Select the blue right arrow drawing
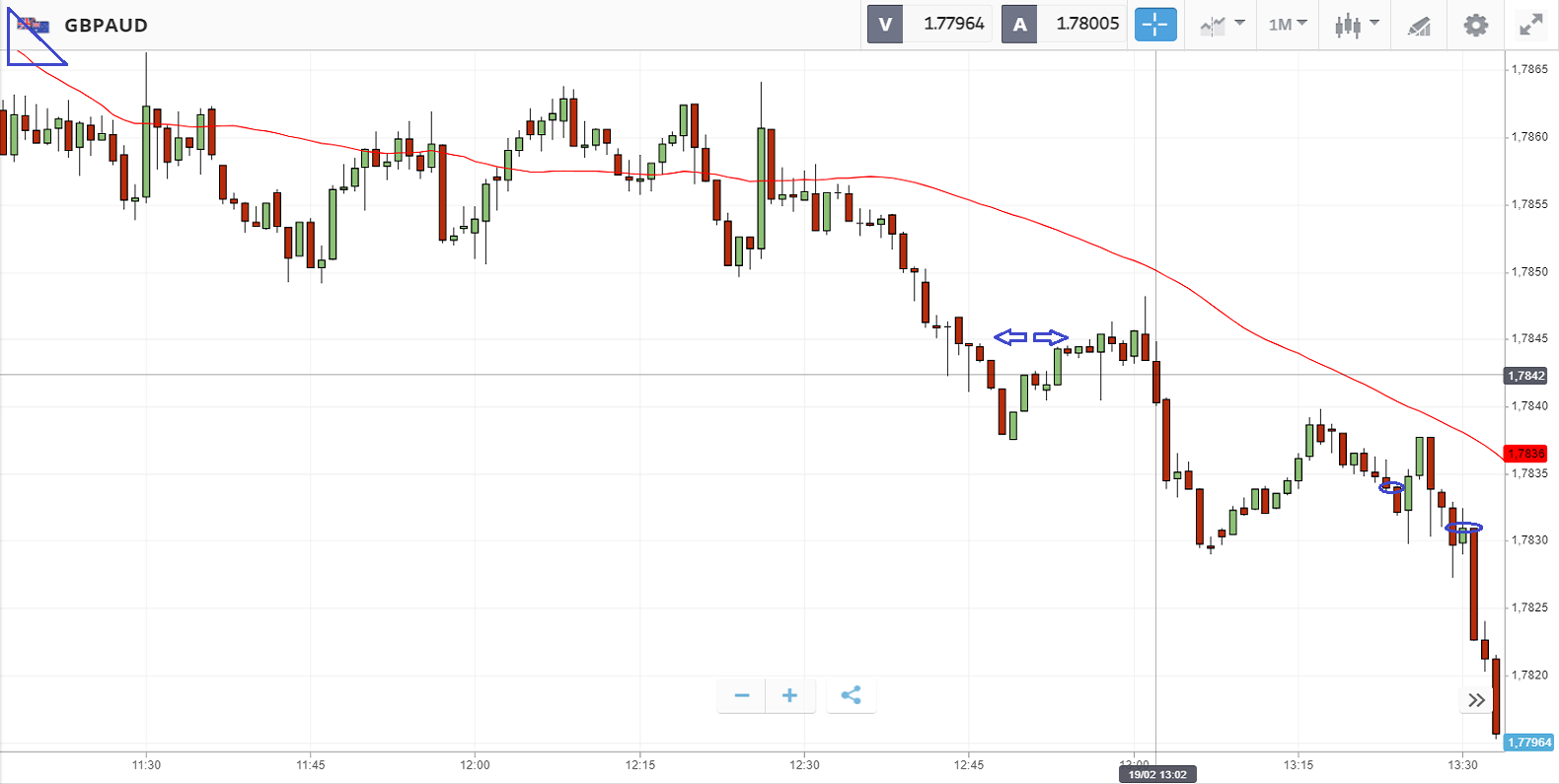 [1051, 337]
